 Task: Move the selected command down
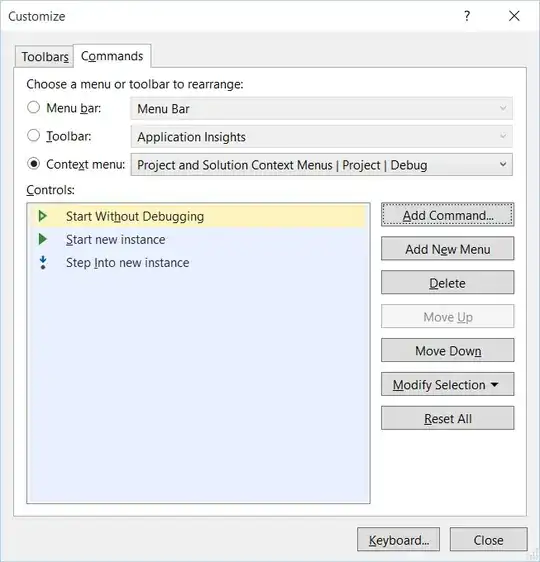point(447,350)
